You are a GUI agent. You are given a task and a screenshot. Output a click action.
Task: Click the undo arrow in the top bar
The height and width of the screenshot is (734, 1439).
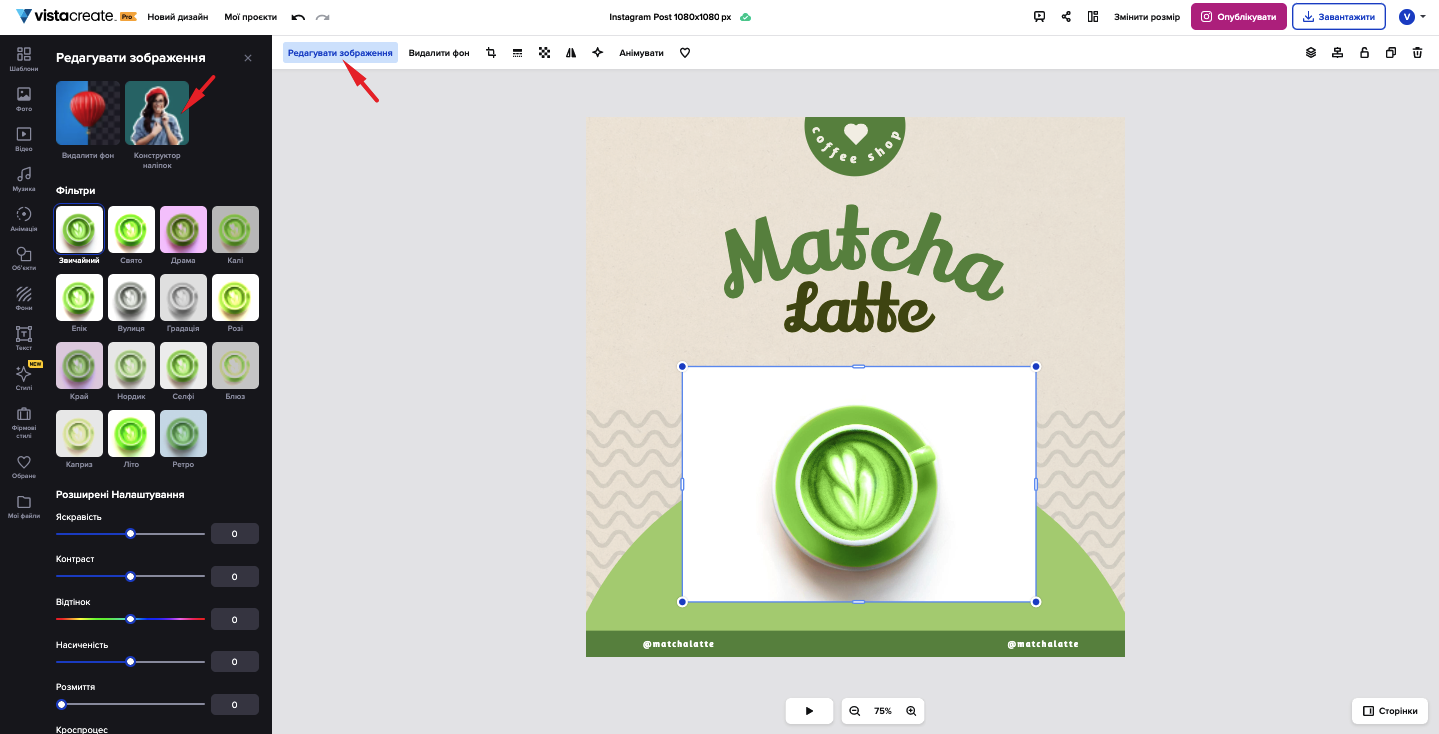(298, 17)
